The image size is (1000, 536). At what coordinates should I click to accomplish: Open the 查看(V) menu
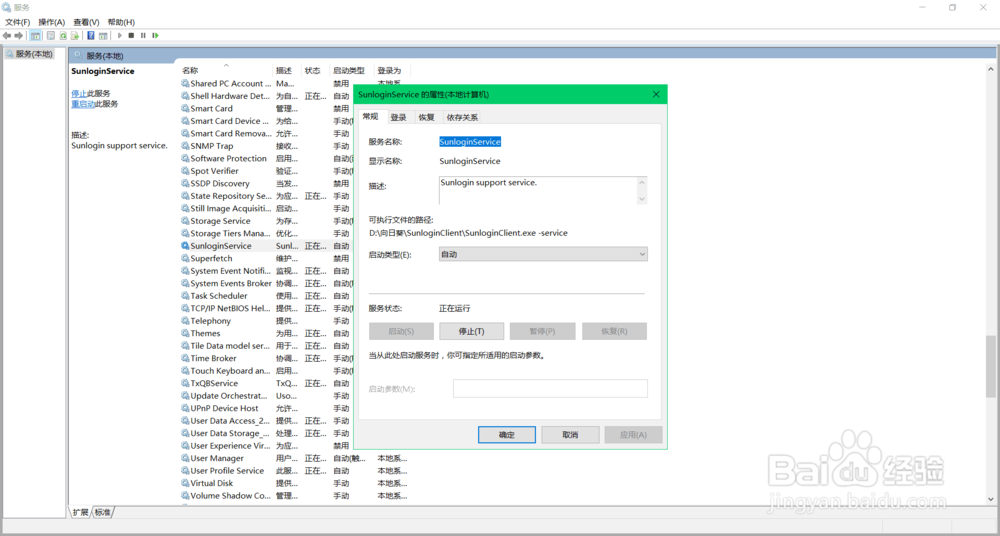coord(86,22)
